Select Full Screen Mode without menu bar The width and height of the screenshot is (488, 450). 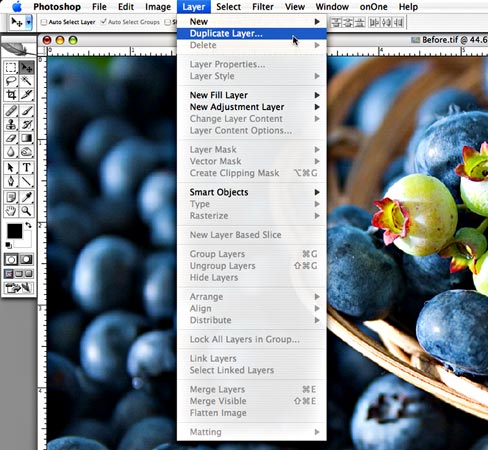pos(29,274)
